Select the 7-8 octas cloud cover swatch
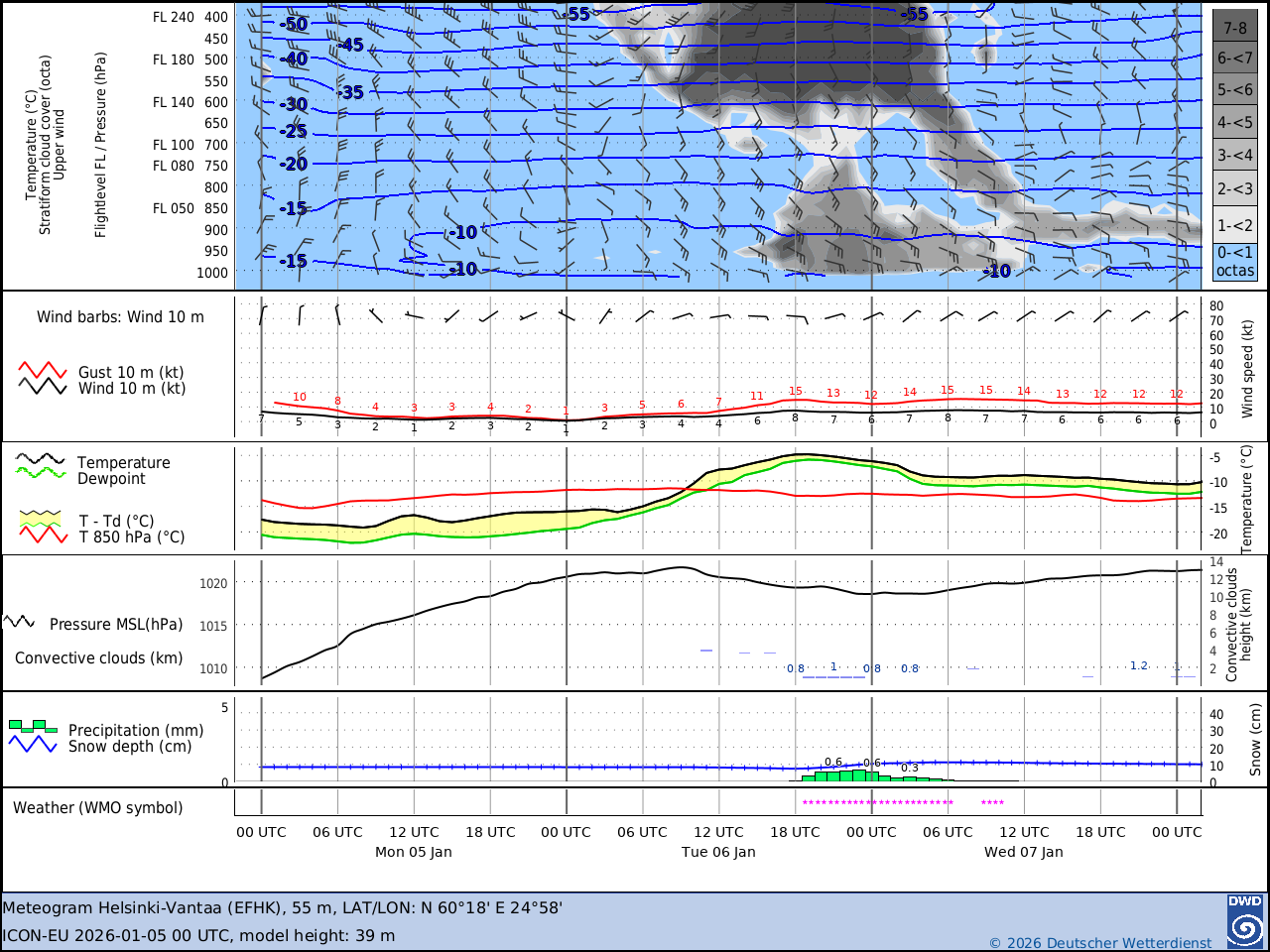 (x=1235, y=26)
